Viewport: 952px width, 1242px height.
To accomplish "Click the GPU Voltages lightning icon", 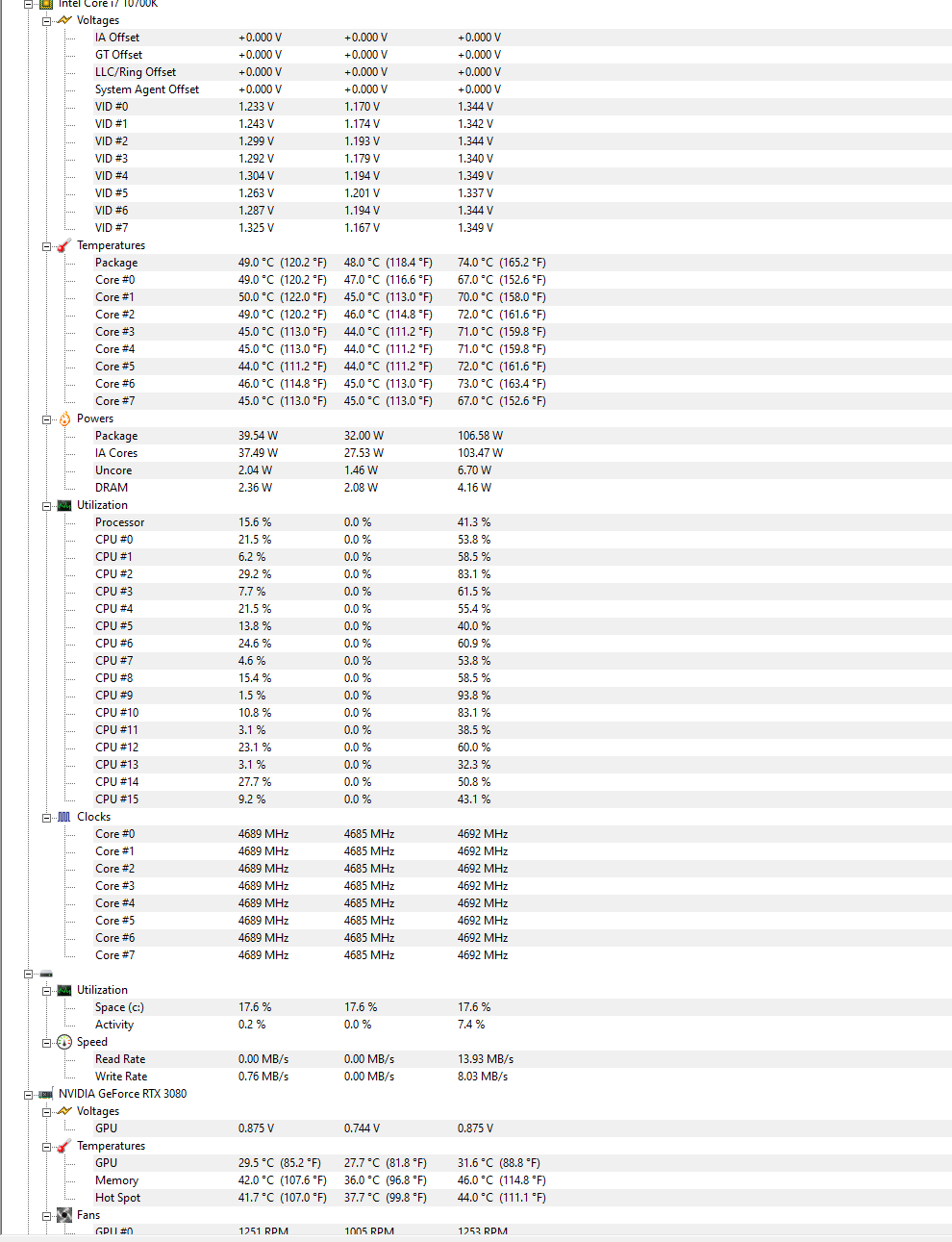I will 64,1111.
